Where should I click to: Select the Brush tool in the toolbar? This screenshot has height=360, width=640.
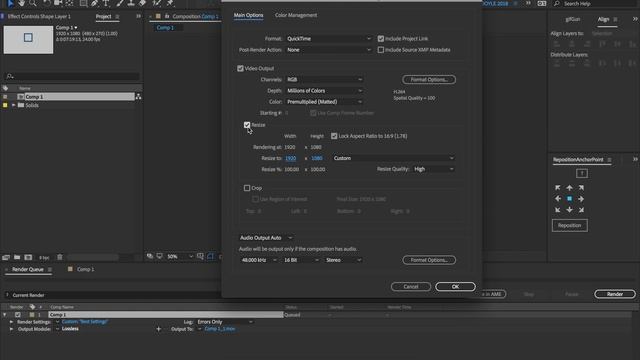tap(120, 3)
